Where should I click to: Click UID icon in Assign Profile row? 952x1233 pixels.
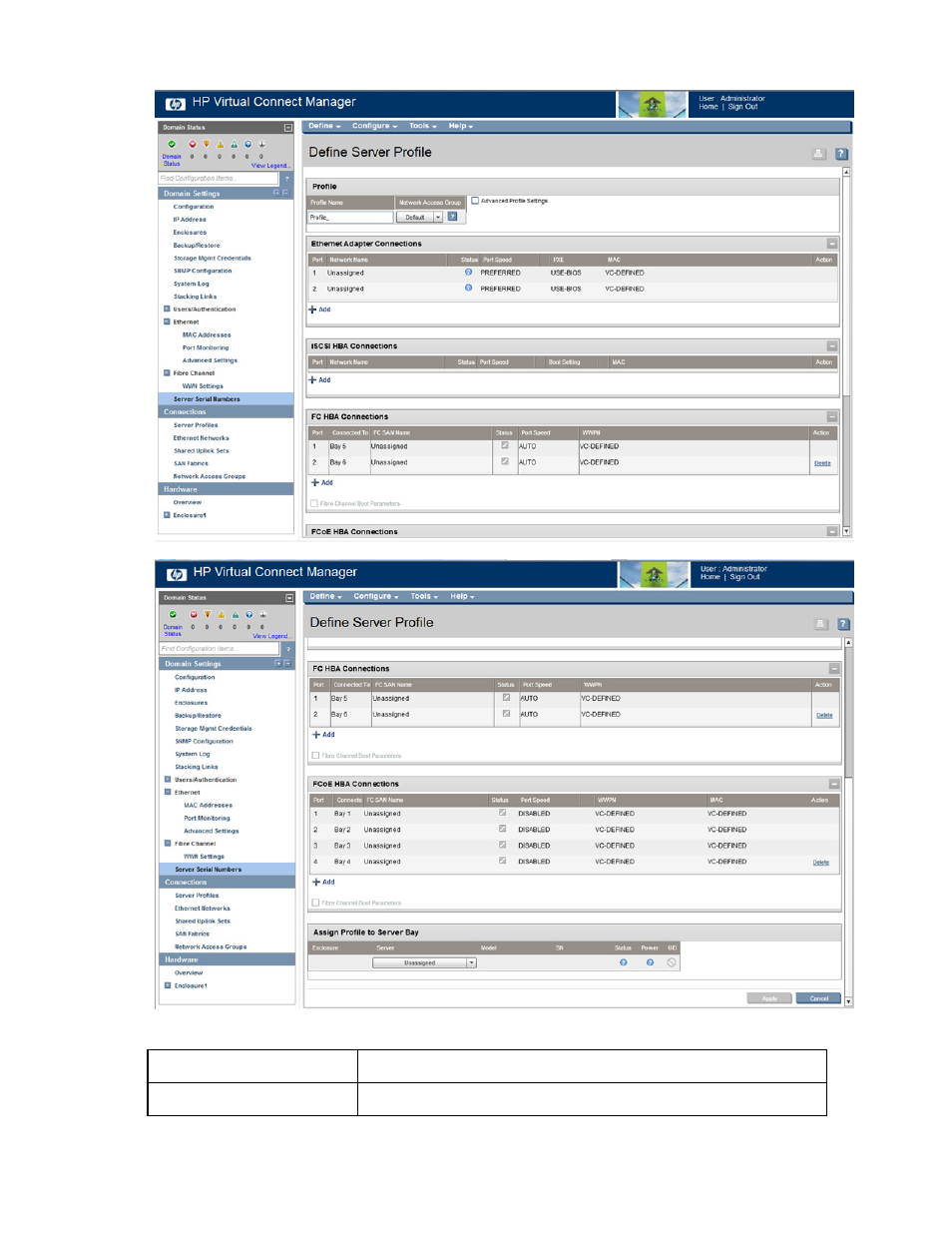(x=672, y=962)
